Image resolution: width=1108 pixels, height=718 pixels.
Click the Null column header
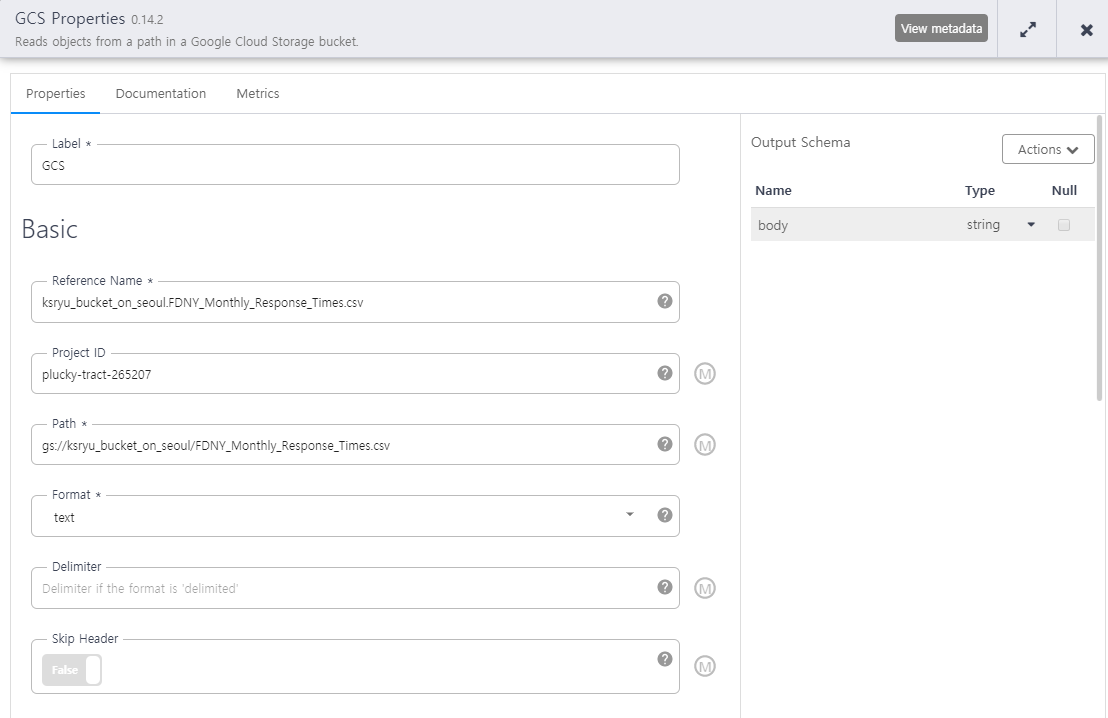coord(1064,190)
